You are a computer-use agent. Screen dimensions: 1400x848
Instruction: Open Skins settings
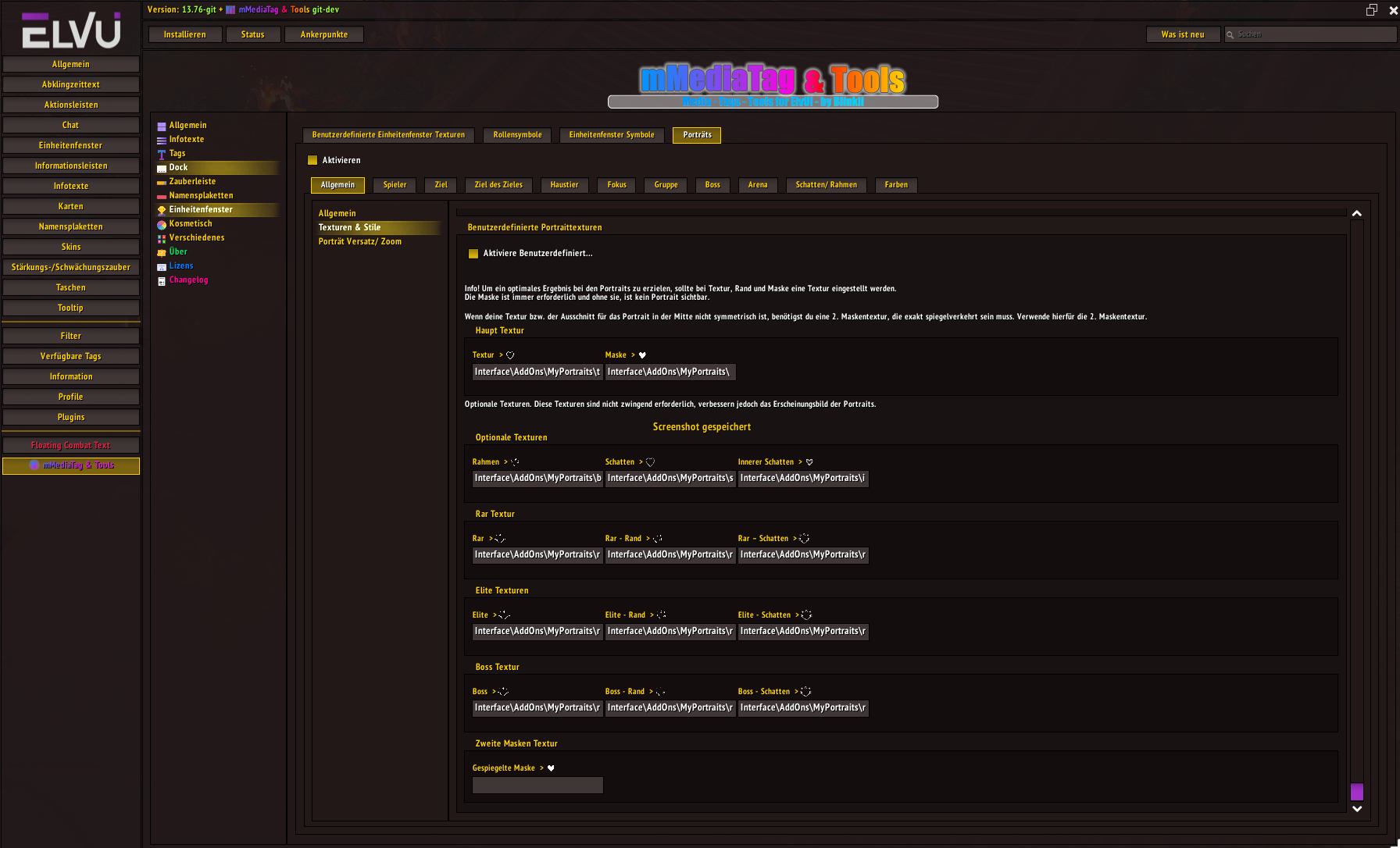(71, 247)
